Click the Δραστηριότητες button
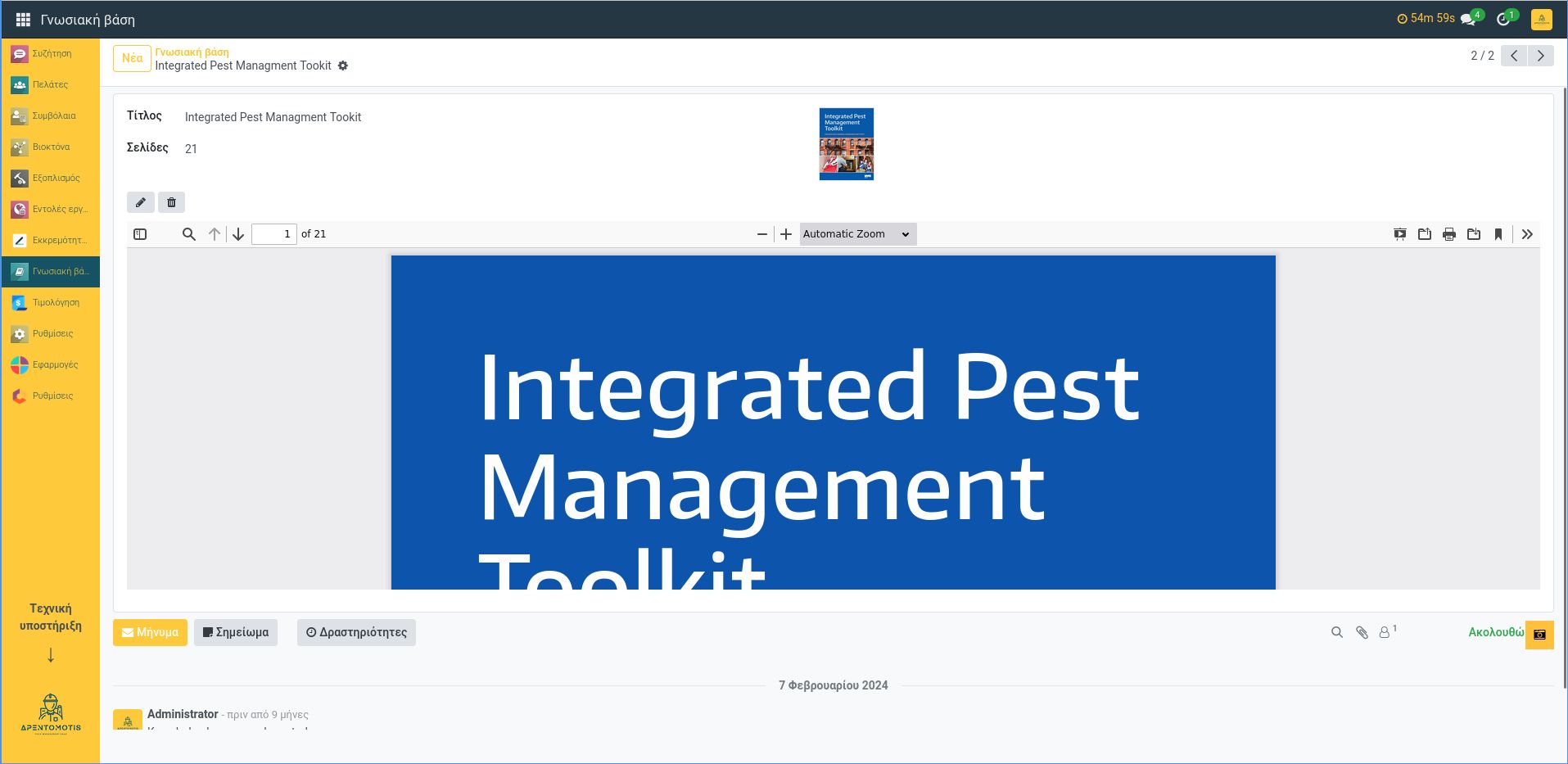1568x764 pixels. click(356, 632)
